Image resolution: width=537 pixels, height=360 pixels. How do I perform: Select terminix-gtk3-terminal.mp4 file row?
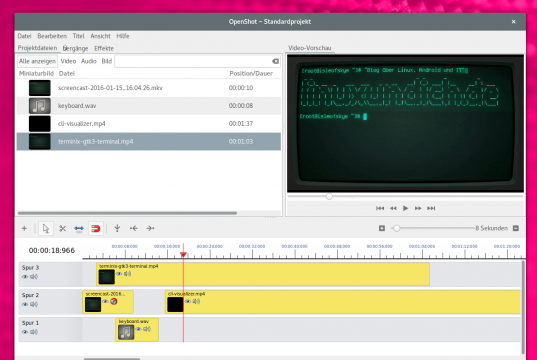[149, 141]
